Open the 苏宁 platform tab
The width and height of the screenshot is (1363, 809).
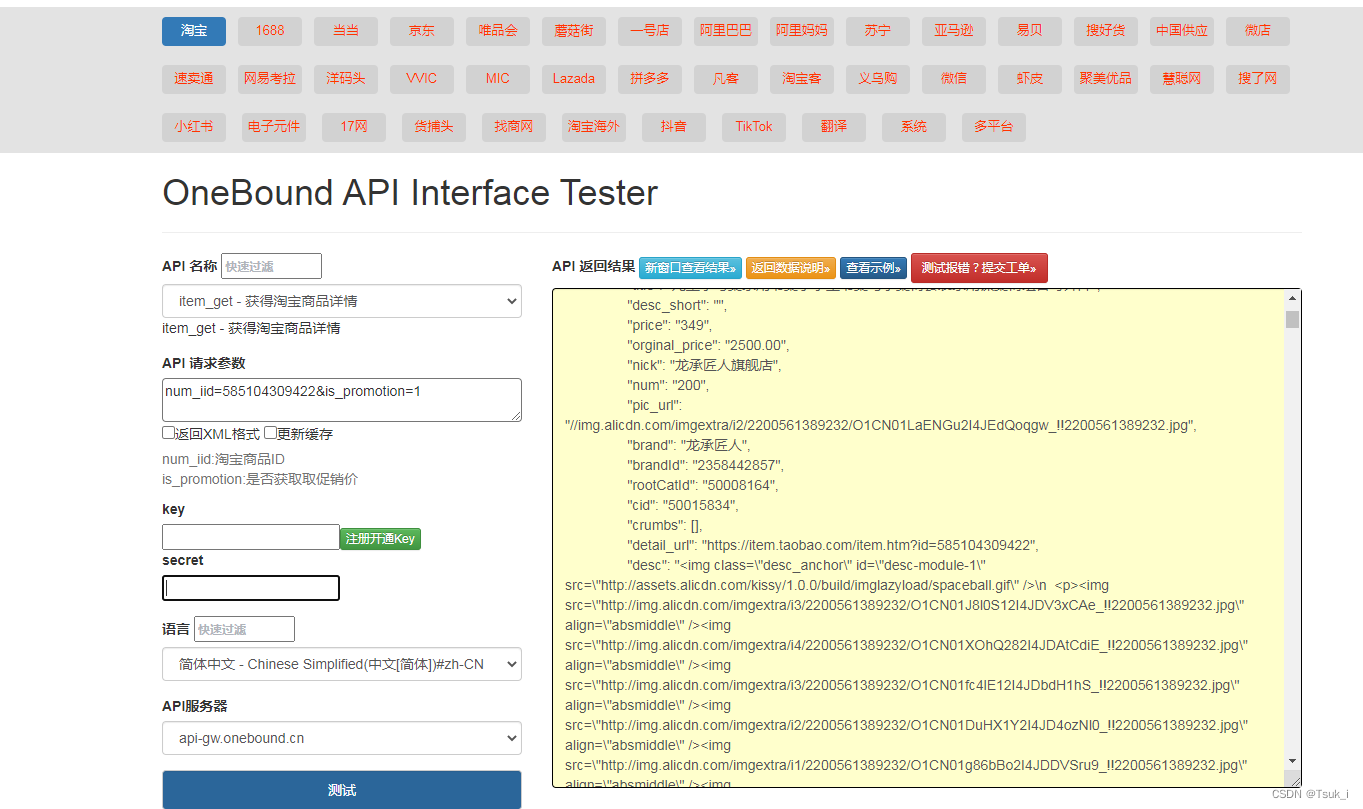(x=878, y=31)
